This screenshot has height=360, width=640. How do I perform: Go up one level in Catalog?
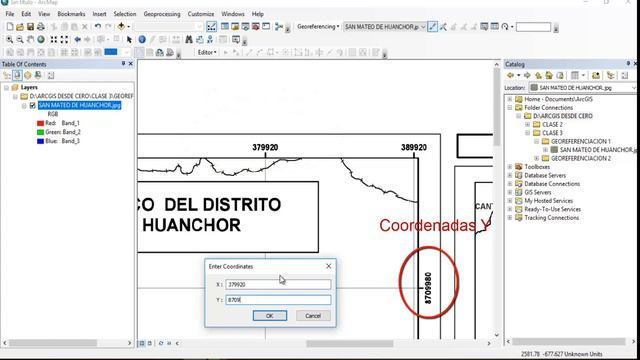pyautogui.click(x=538, y=76)
